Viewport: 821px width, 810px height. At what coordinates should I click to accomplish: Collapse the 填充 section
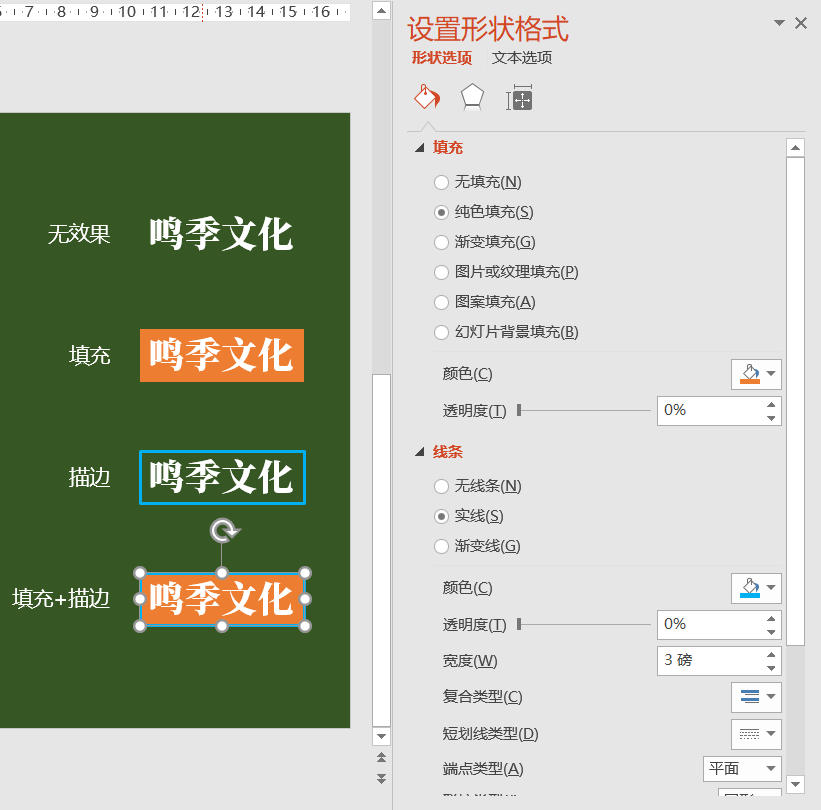point(419,148)
